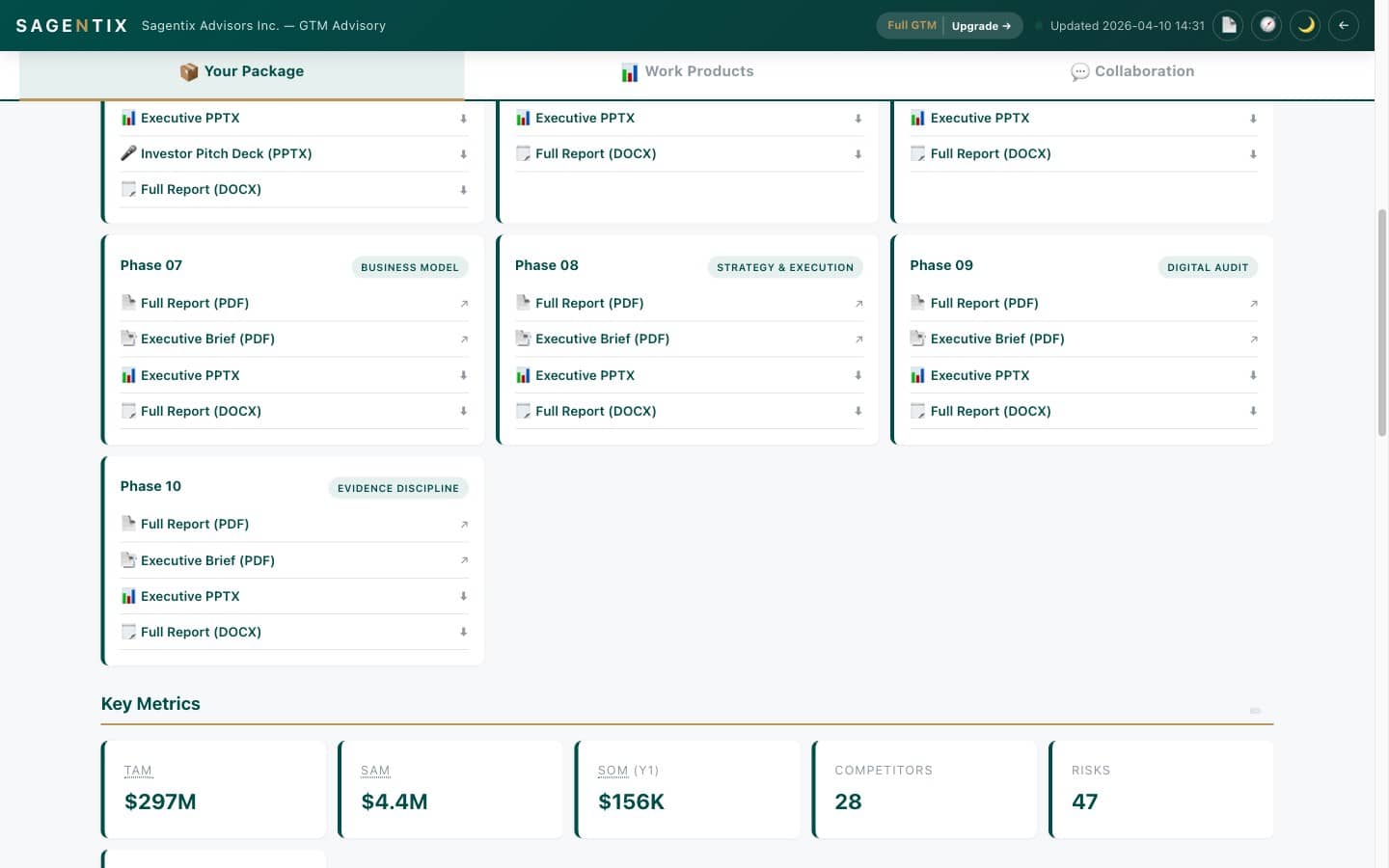The width and height of the screenshot is (1389, 868).
Task: Click the Updated 2026-04-10 14:31 timestamp
Action: (x=1127, y=26)
